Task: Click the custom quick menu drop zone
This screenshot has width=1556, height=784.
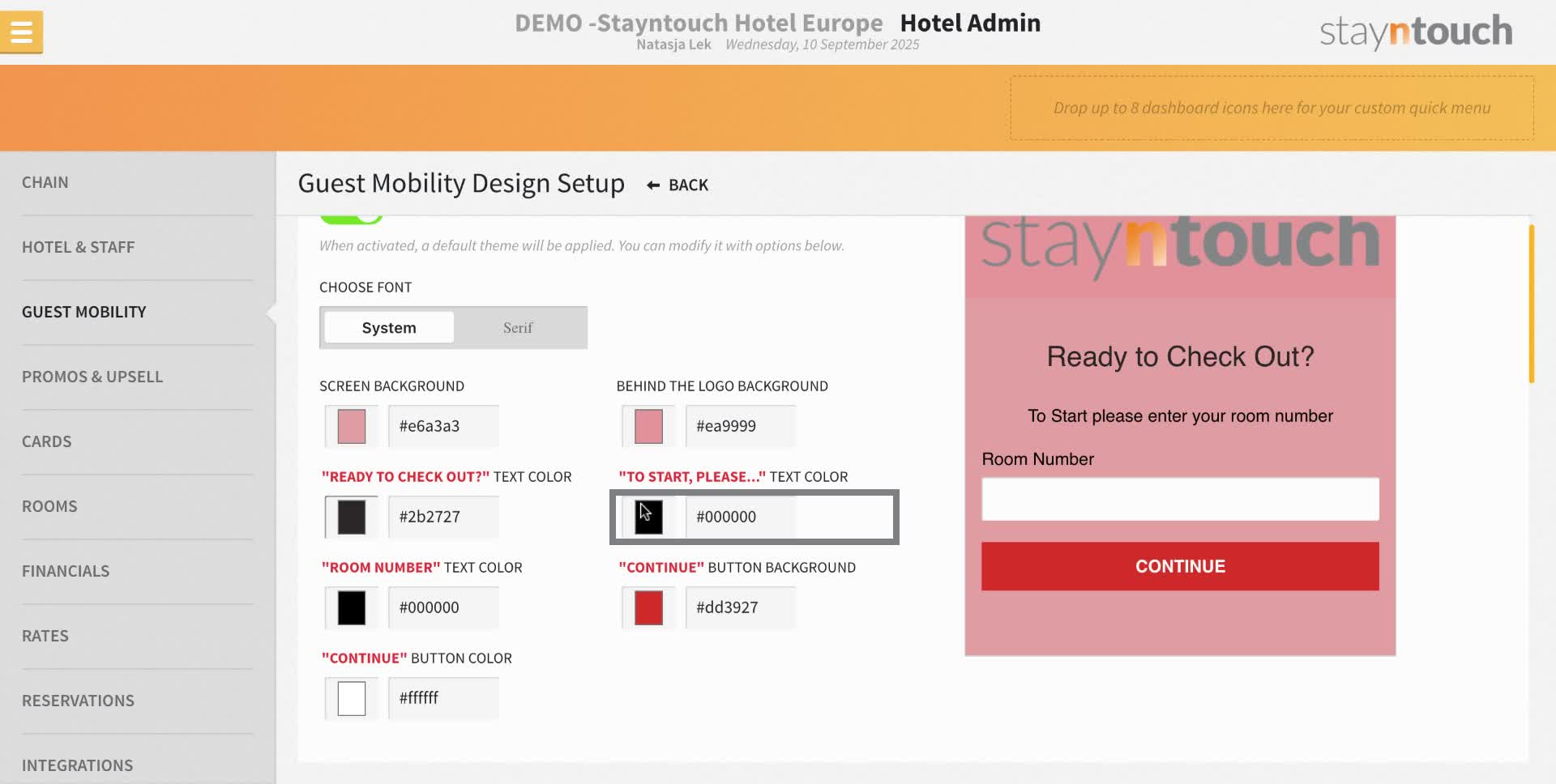Action: [1272, 108]
